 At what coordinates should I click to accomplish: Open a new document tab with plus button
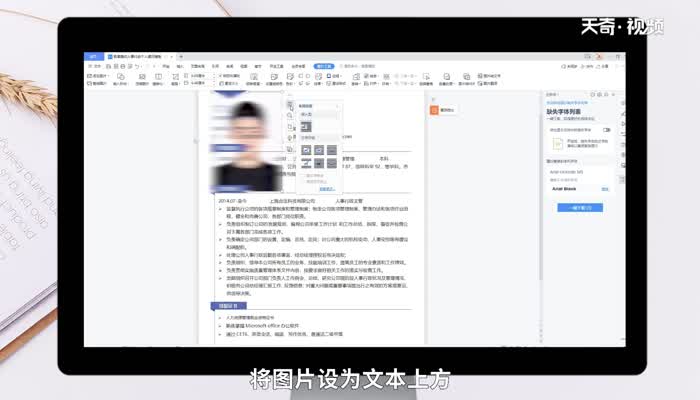tap(181, 57)
